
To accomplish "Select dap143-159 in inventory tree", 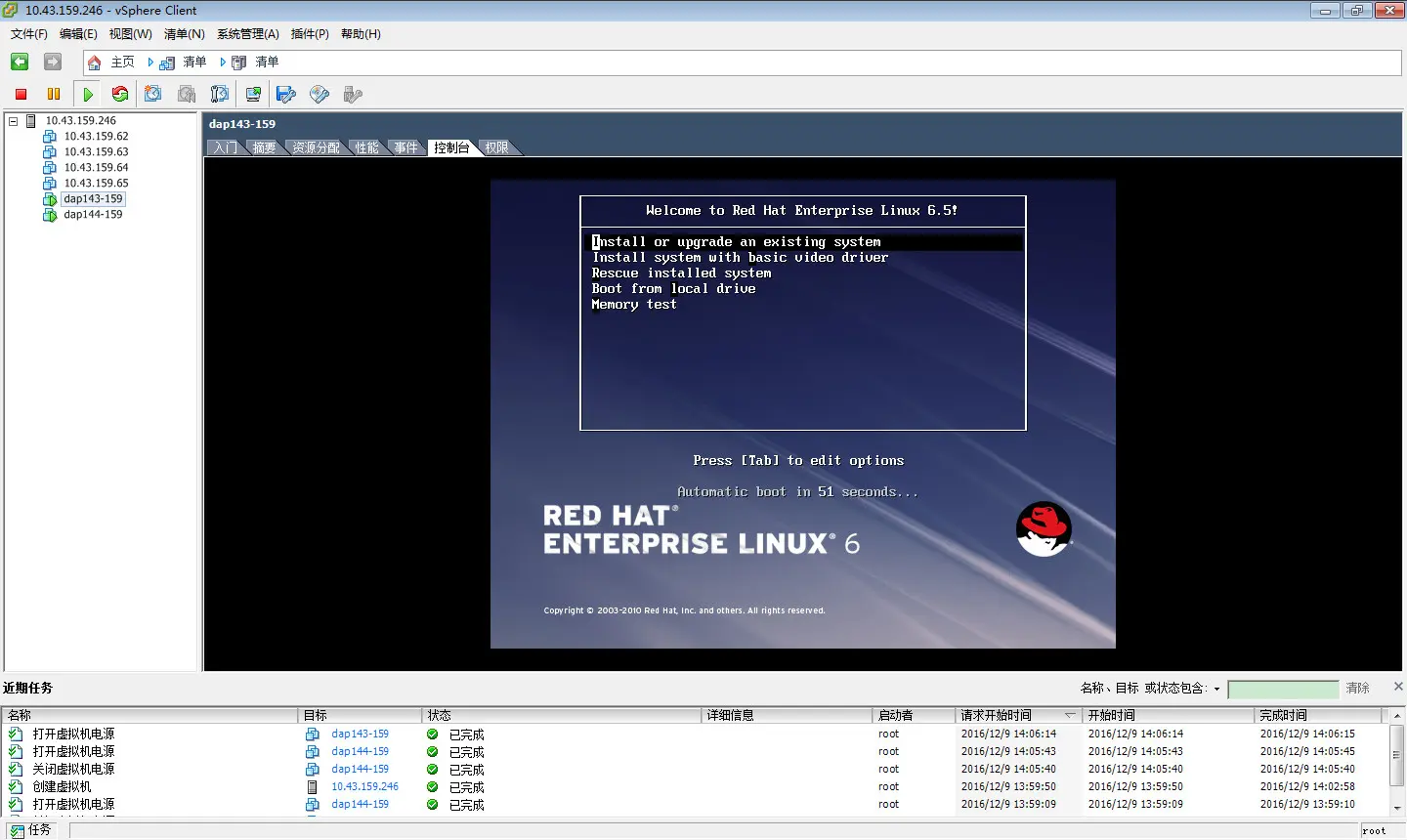I will pyautogui.click(x=93, y=199).
